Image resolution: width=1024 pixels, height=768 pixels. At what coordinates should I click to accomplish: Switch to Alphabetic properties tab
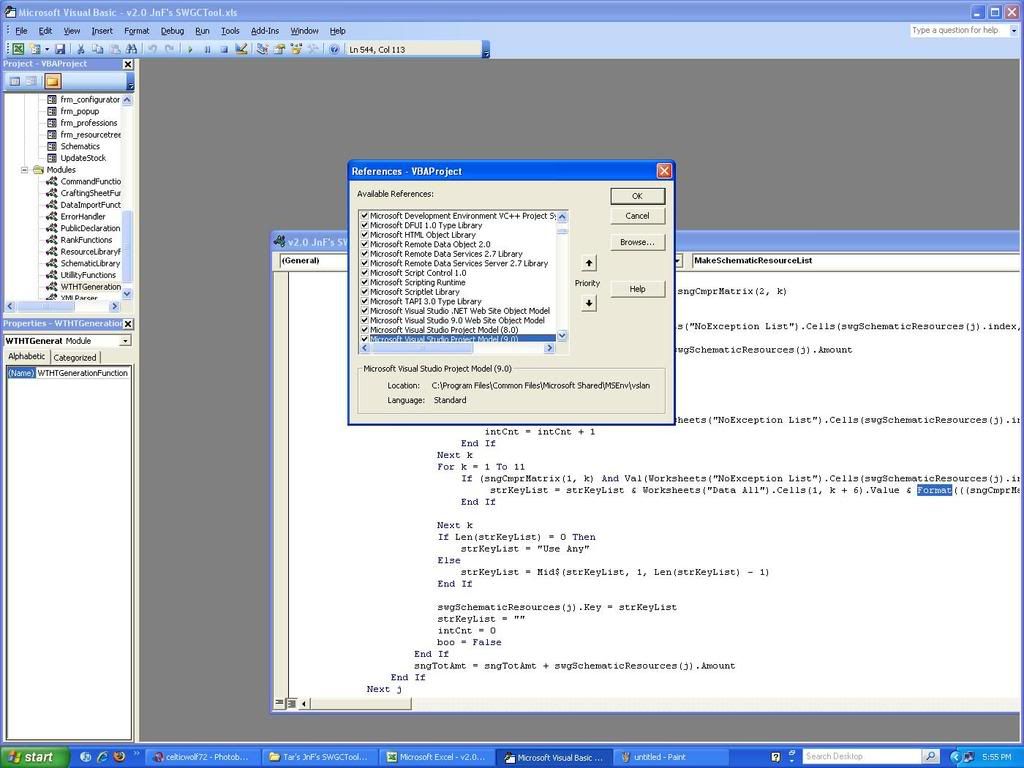pos(27,357)
